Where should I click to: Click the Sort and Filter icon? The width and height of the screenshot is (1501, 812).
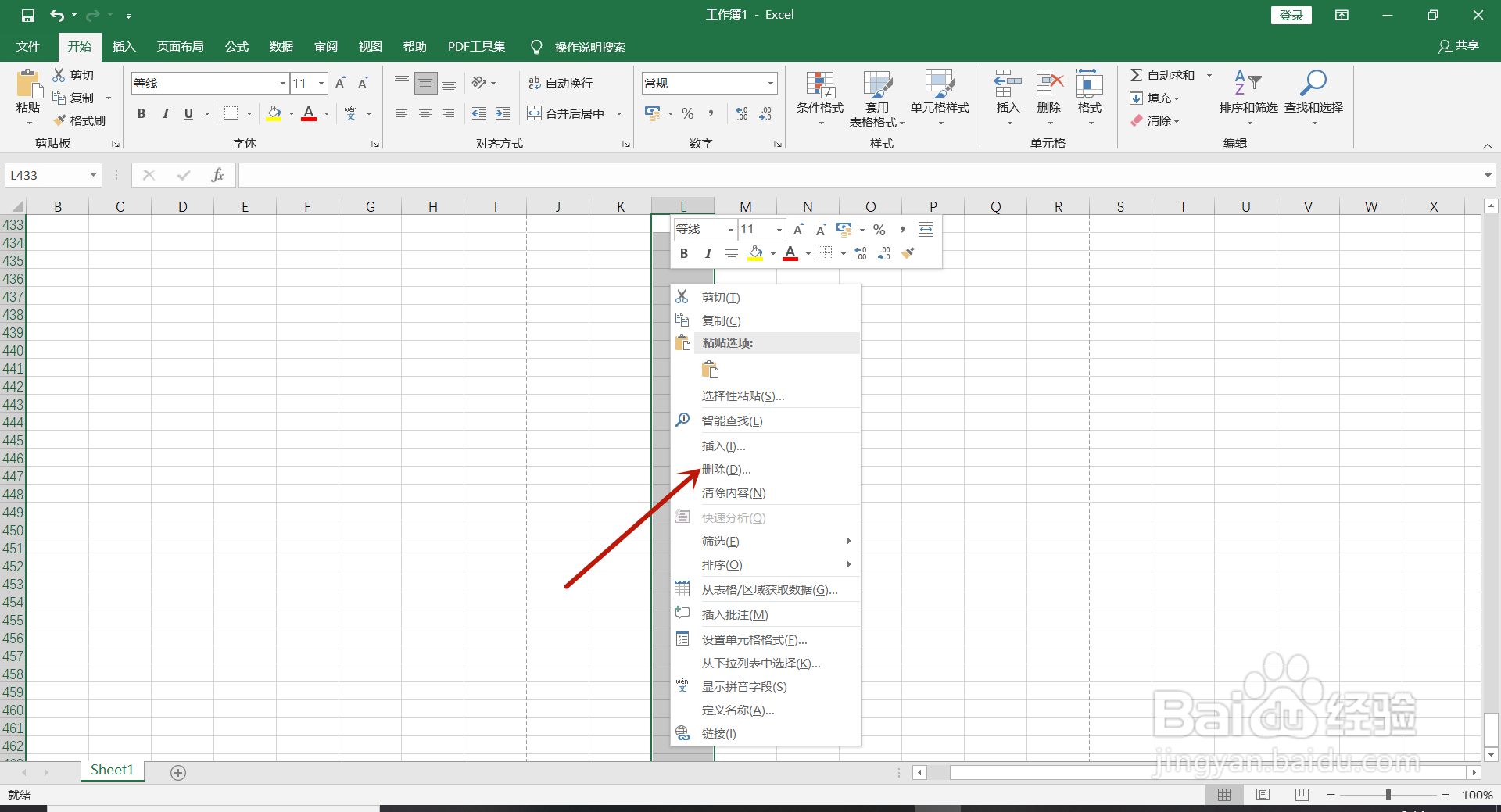click(x=1248, y=83)
